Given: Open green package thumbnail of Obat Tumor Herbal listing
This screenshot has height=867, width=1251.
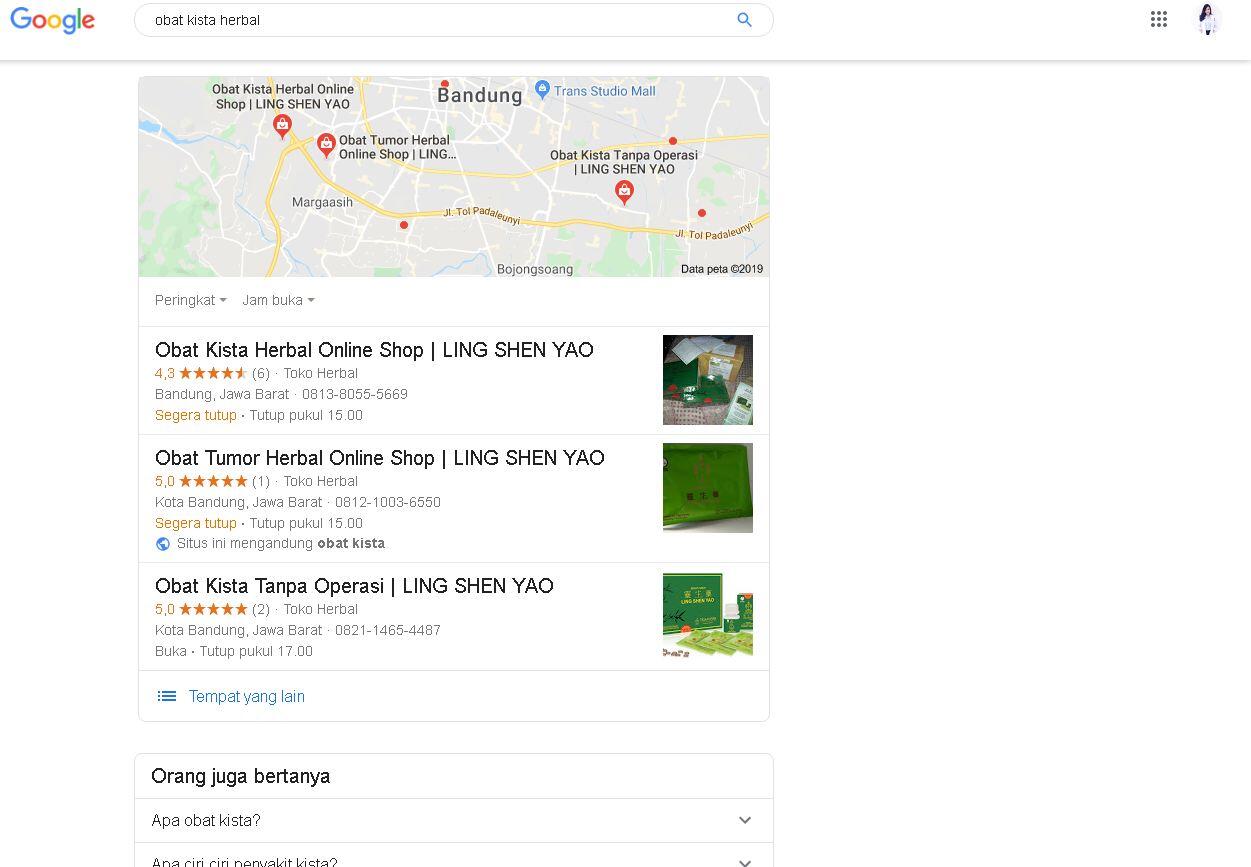Looking at the screenshot, I should pyautogui.click(x=708, y=488).
